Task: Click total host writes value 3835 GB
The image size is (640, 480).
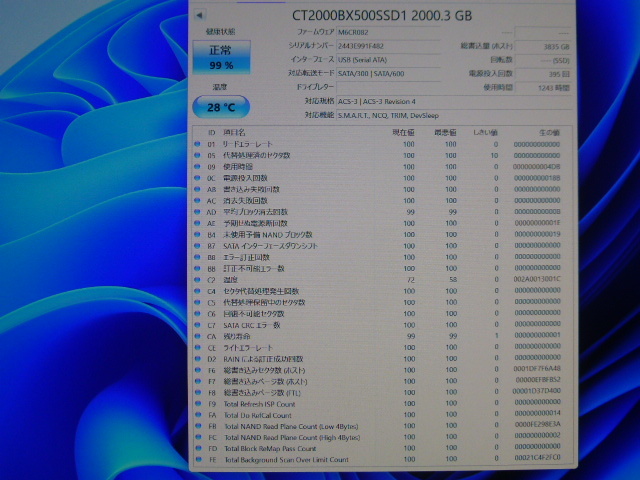Action: tap(542, 47)
